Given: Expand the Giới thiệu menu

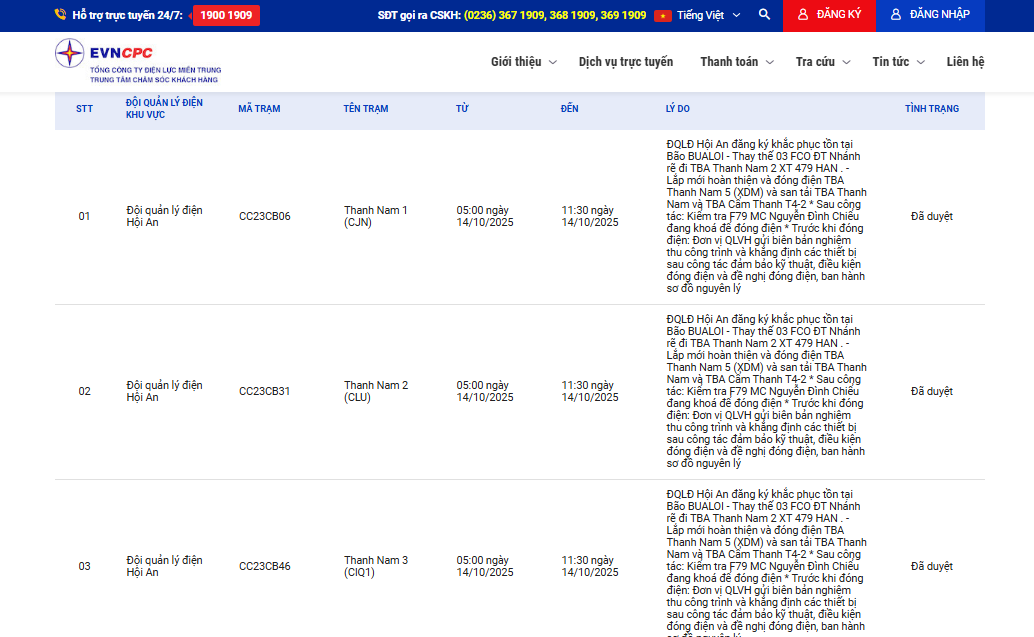Looking at the screenshot, I should (x=523, y=62).
